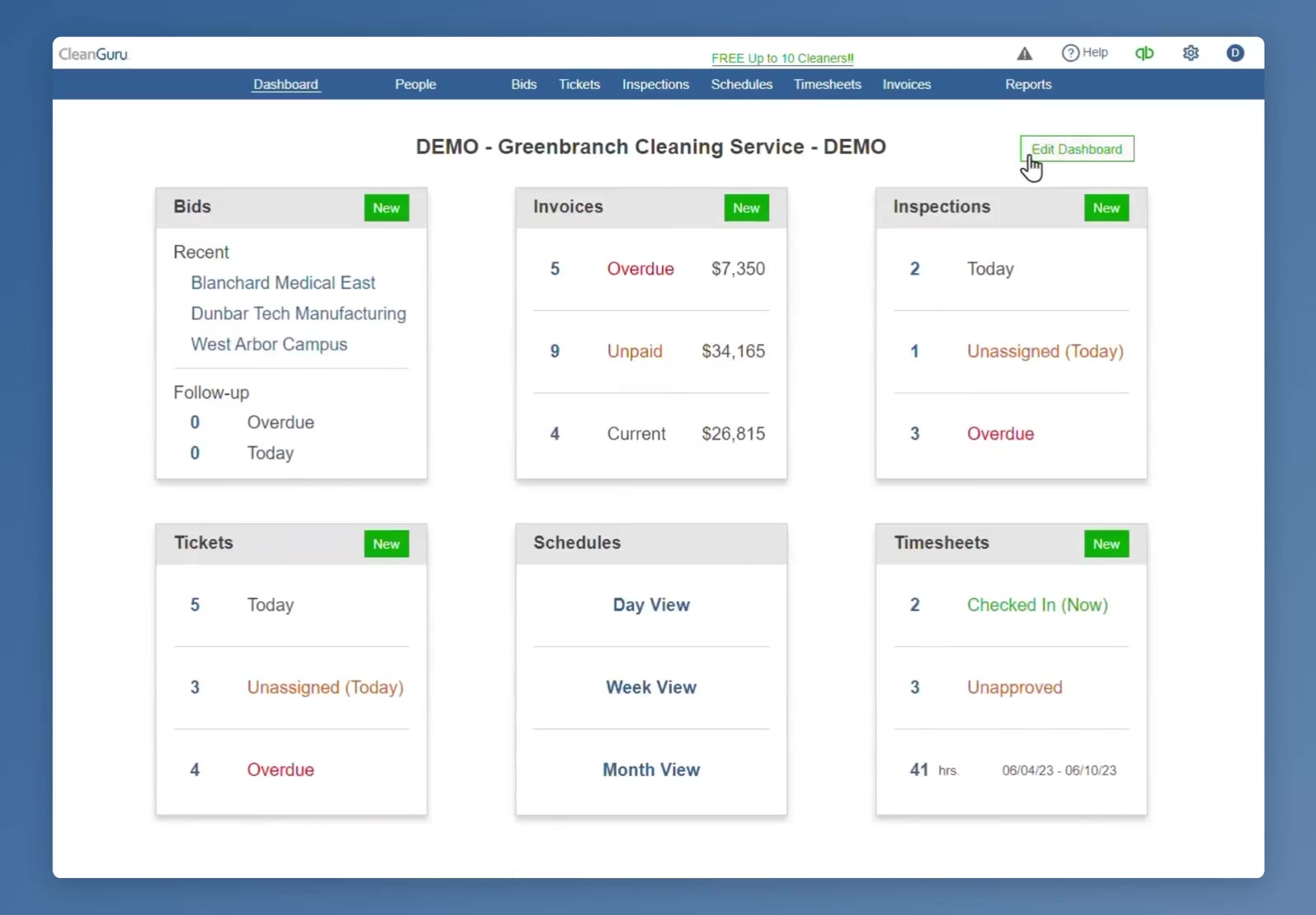This screenshot has width=1316, height=915.
Task: Open the Tickets menu item
Action: (x=579, y=84)
